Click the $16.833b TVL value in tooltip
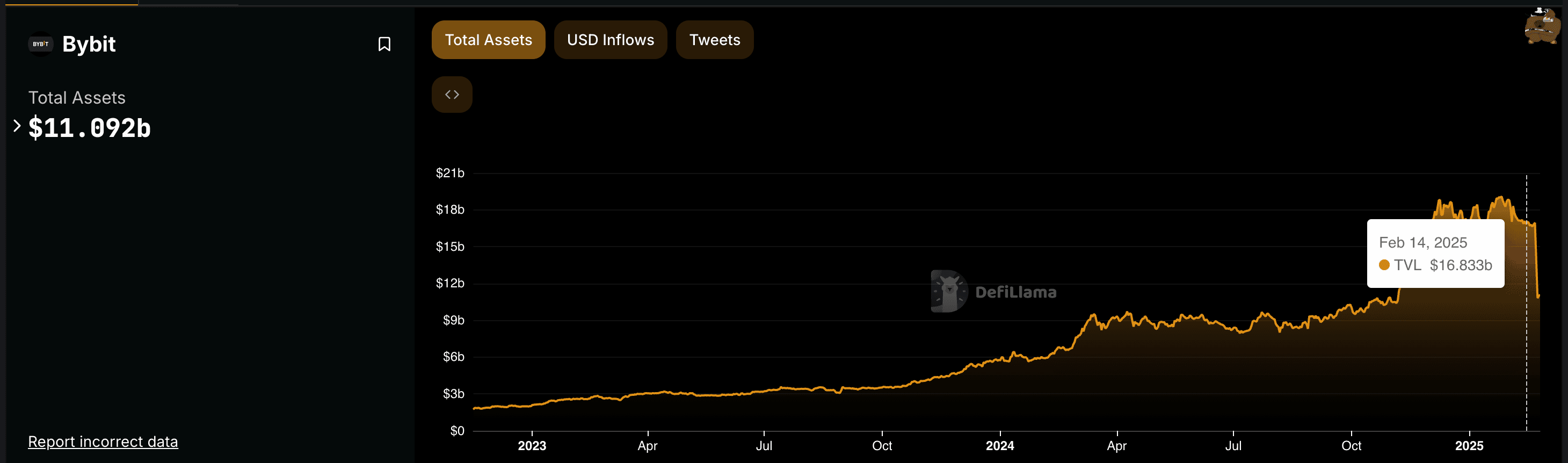The image size is (1568, 463). (x=1460, y=265)
